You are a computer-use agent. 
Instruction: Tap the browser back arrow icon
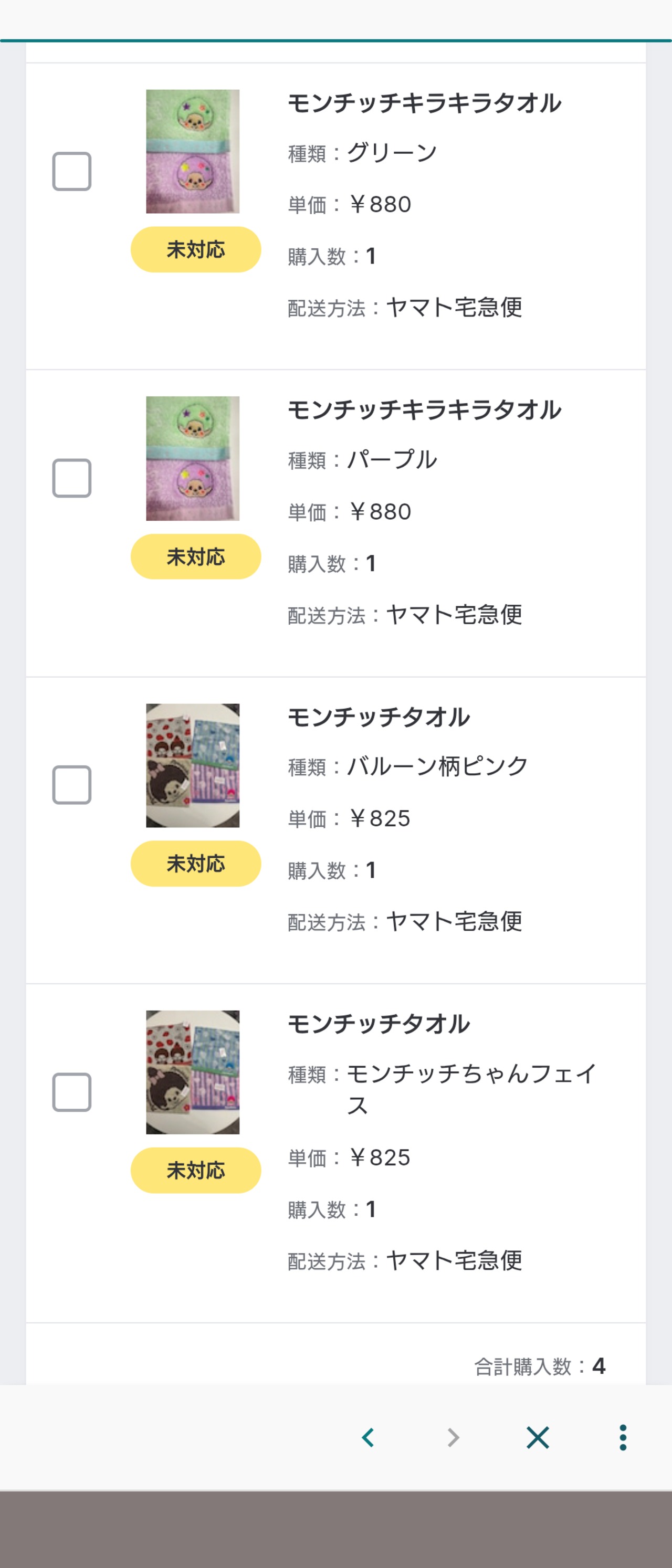pyautogui.click(x=367, y=1437)
